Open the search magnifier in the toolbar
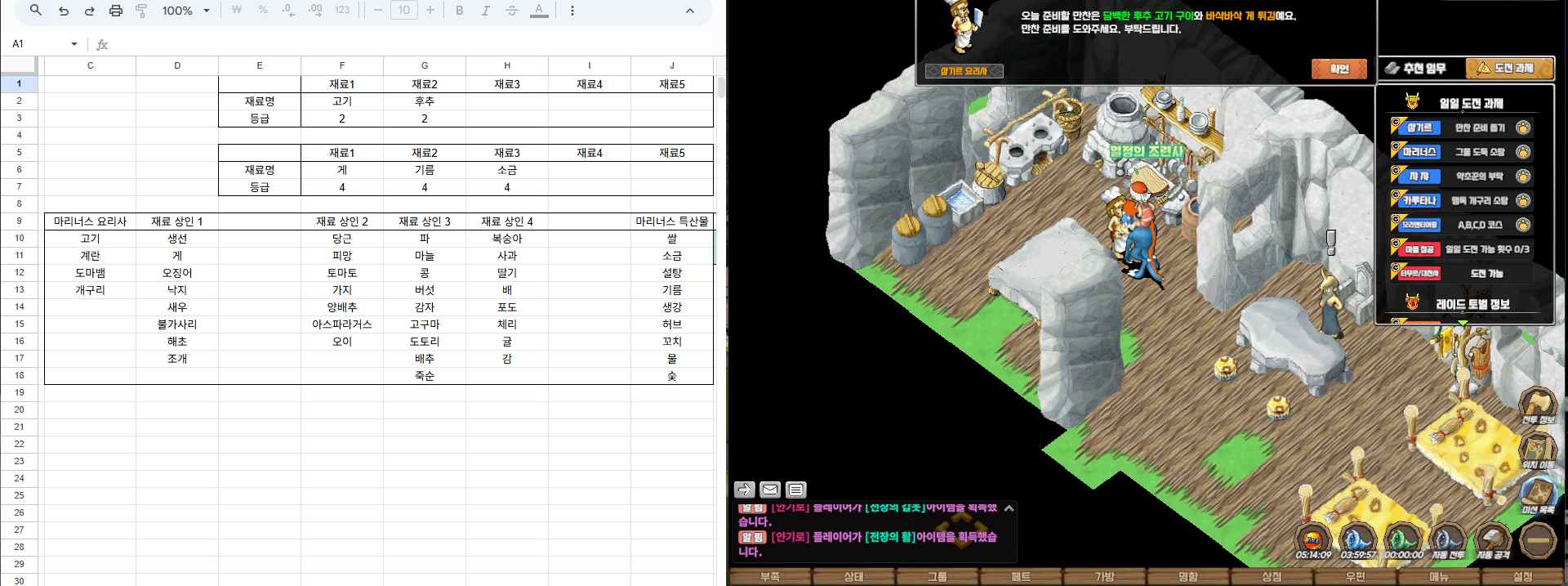Viewport: 1568px width, 586px height. [36, 11]
